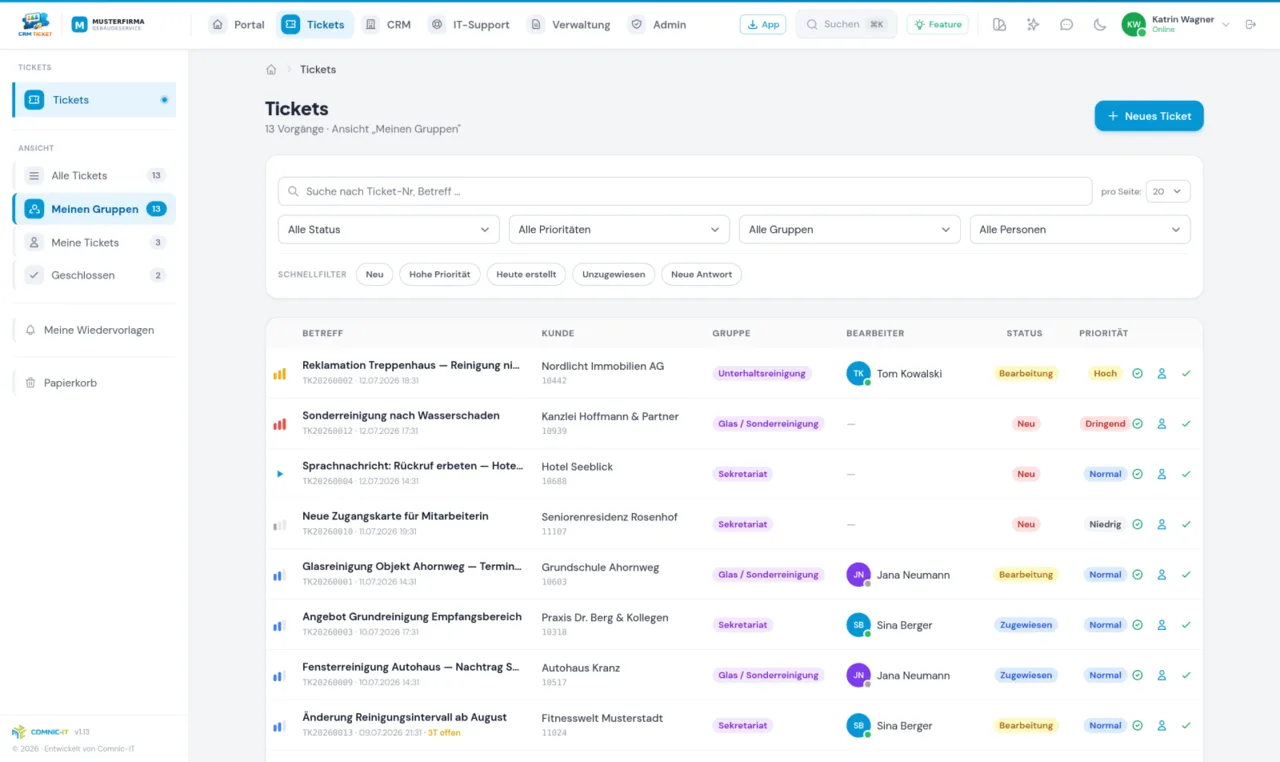The height and width of the screenshot is (762, 1280).
Task: Toggle dark mode with moon icon
Action: click(1100, 24)
